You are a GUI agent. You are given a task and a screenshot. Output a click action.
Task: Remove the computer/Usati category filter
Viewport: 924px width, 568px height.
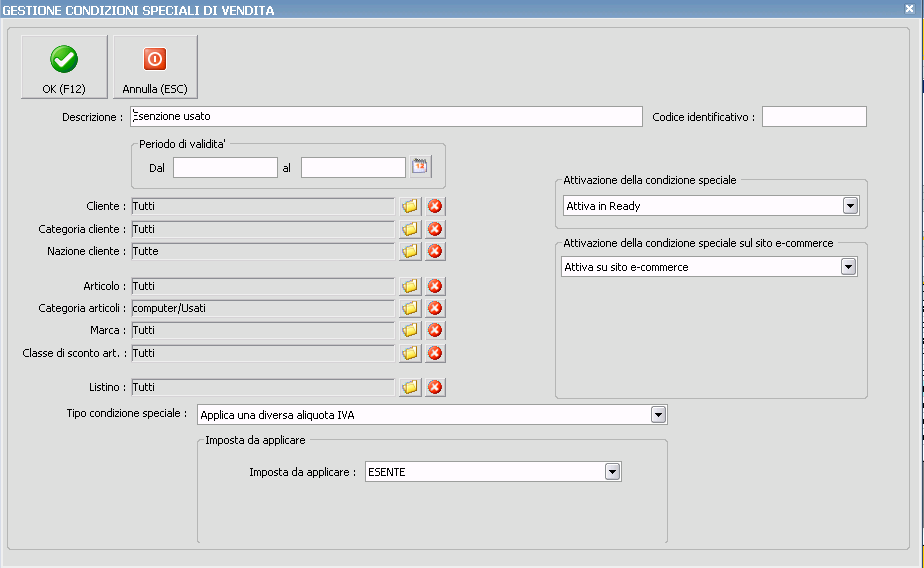pyautogui.click(x=435, y=308)
